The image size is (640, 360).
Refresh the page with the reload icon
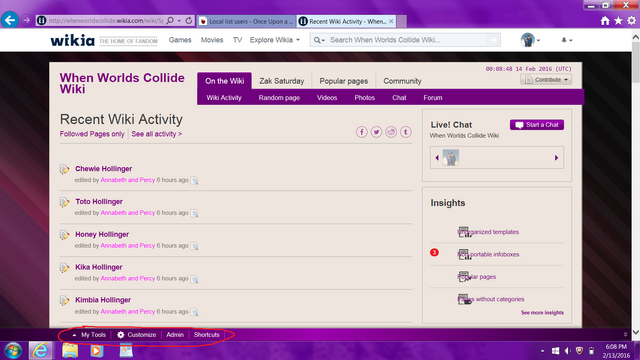[x=189, y=20]
